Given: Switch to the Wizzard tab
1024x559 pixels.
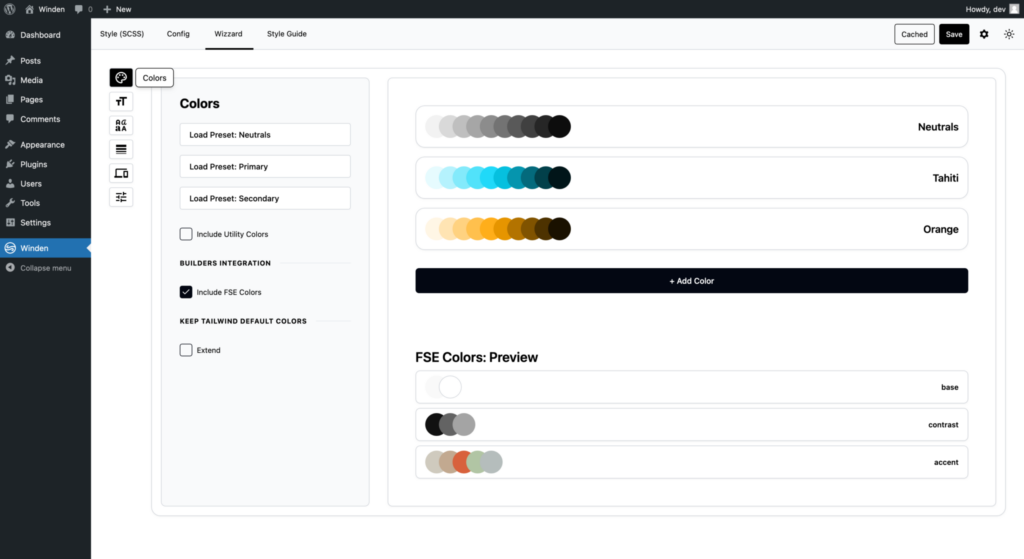Looking at the screenshot, I should coord(229,34).
